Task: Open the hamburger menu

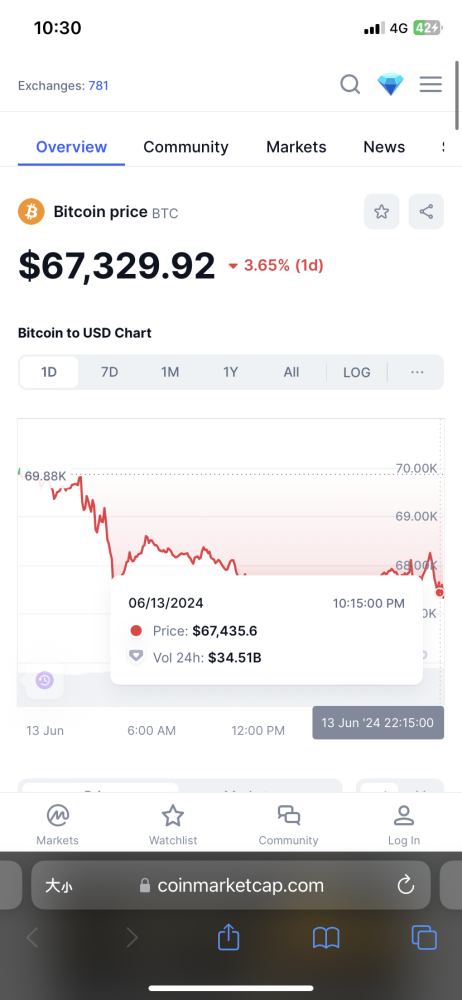Action: tap(431, 84)
